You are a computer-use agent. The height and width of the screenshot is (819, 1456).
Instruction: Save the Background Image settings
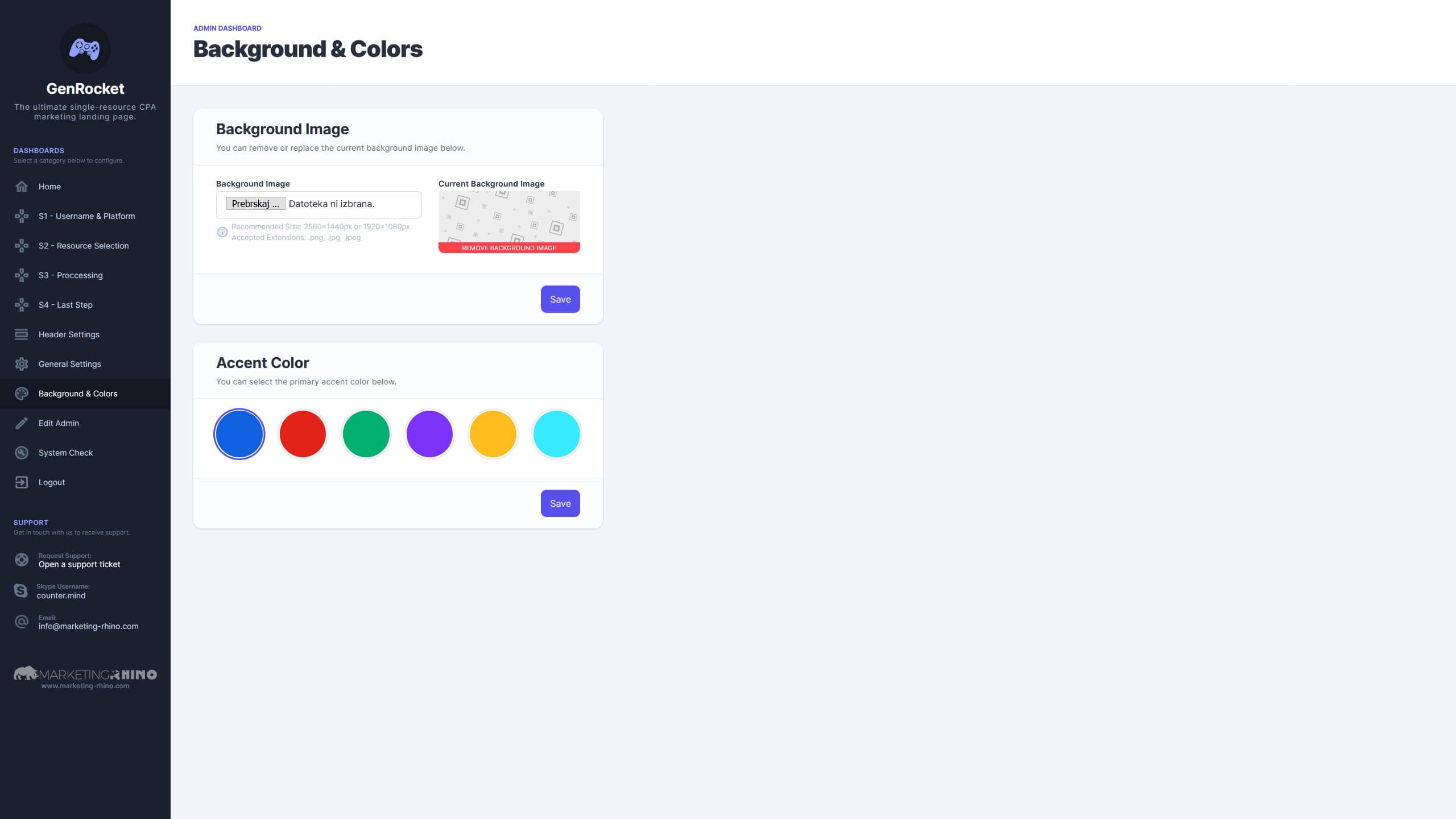560,299
